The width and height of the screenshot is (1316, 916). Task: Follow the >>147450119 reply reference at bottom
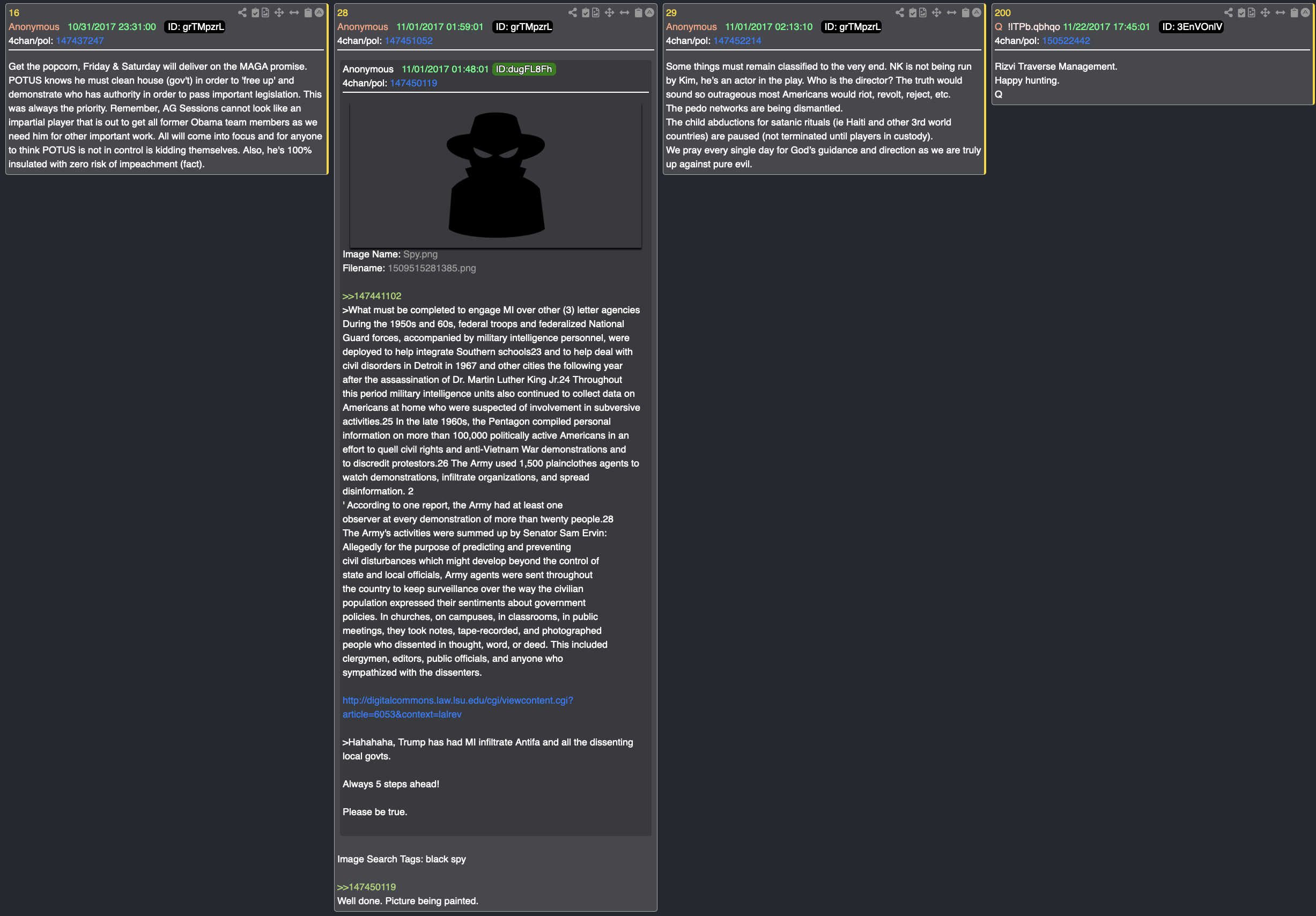366,887
